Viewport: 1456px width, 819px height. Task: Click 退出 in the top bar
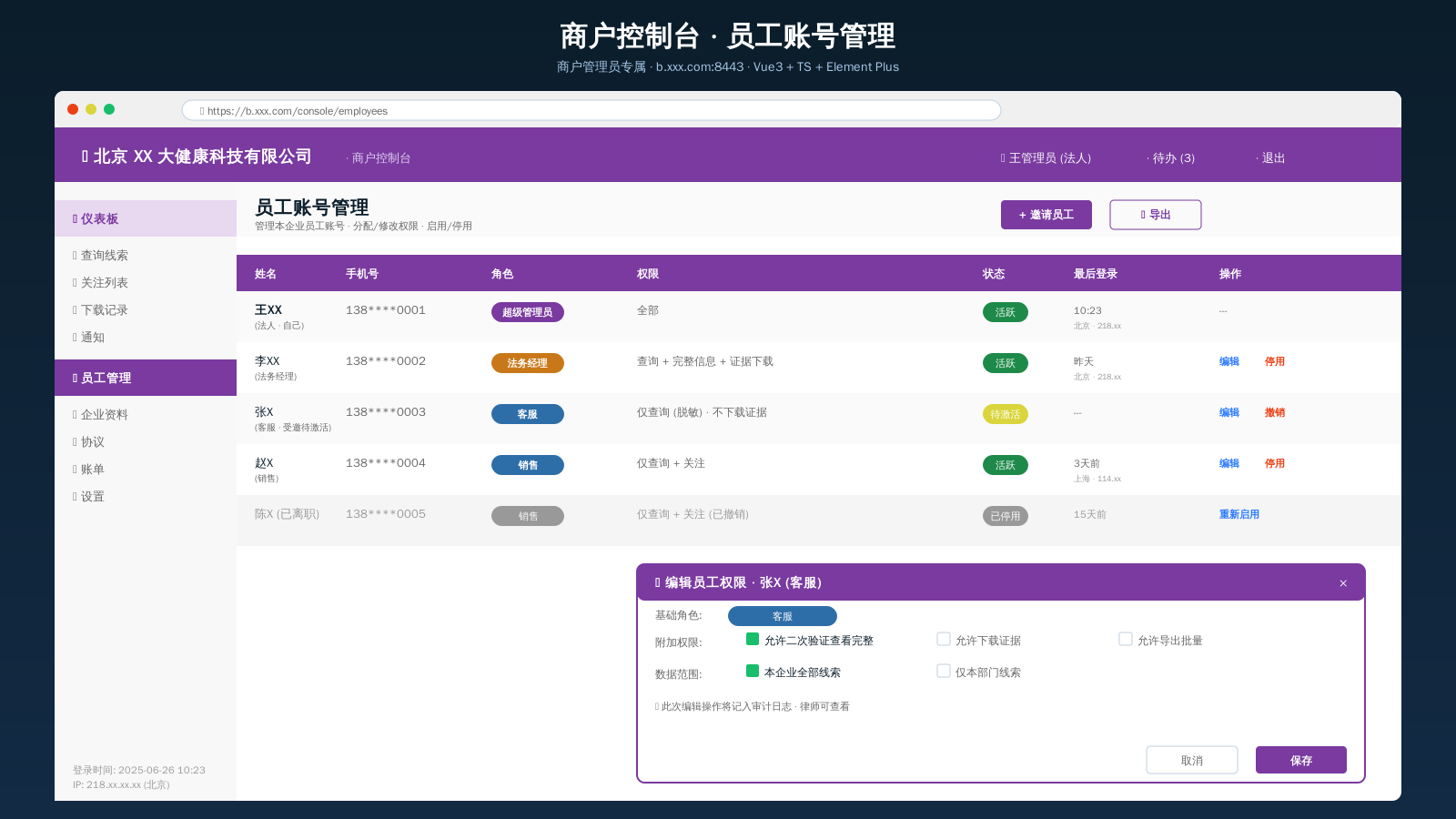pos(1271,158)
